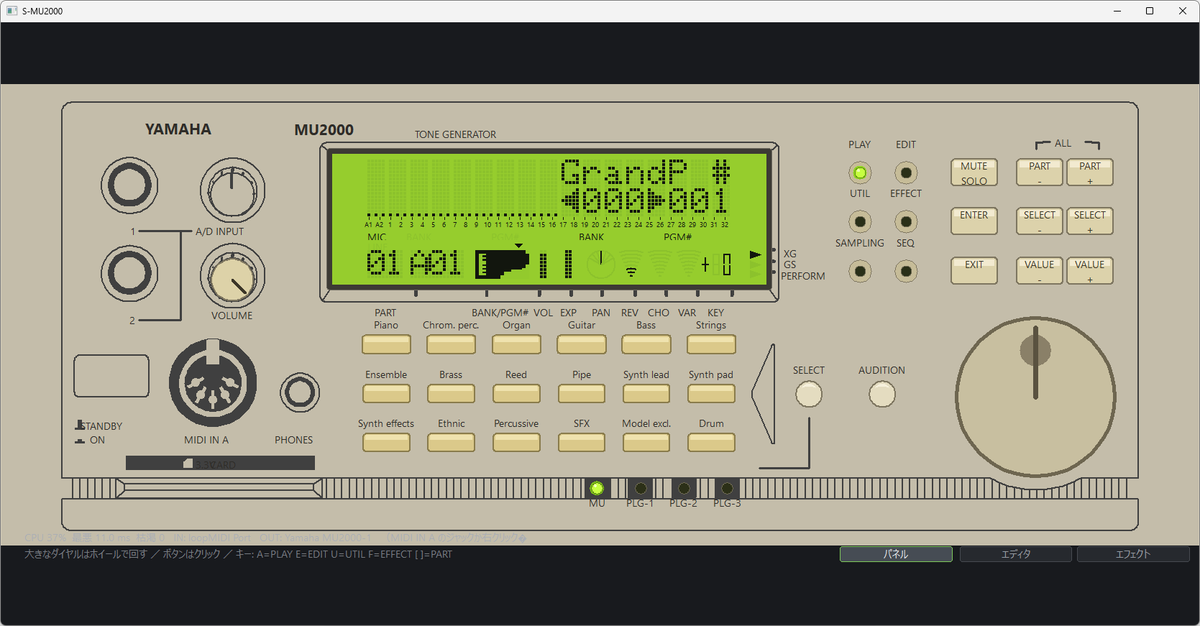Viewport: 1200px width, 626px height.
Task: Choose the Ethnic category button
Action: coord(451,442)
